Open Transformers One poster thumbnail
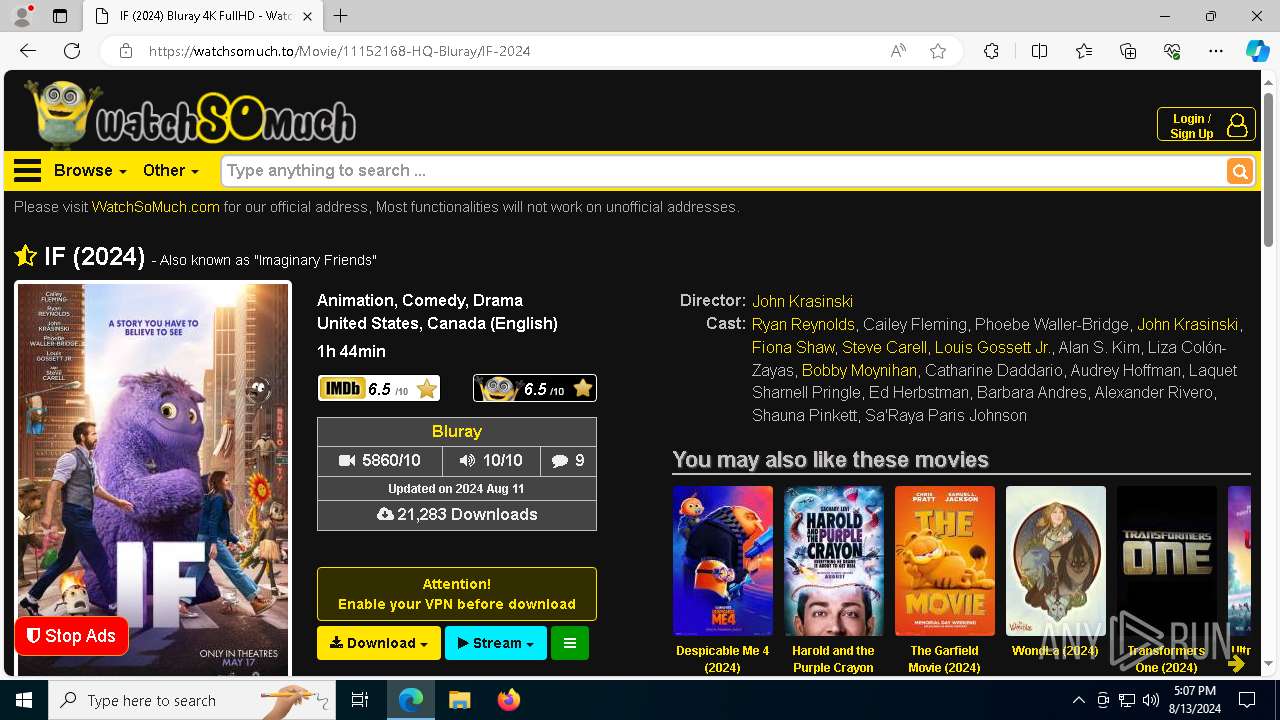 click(1167, 561)
